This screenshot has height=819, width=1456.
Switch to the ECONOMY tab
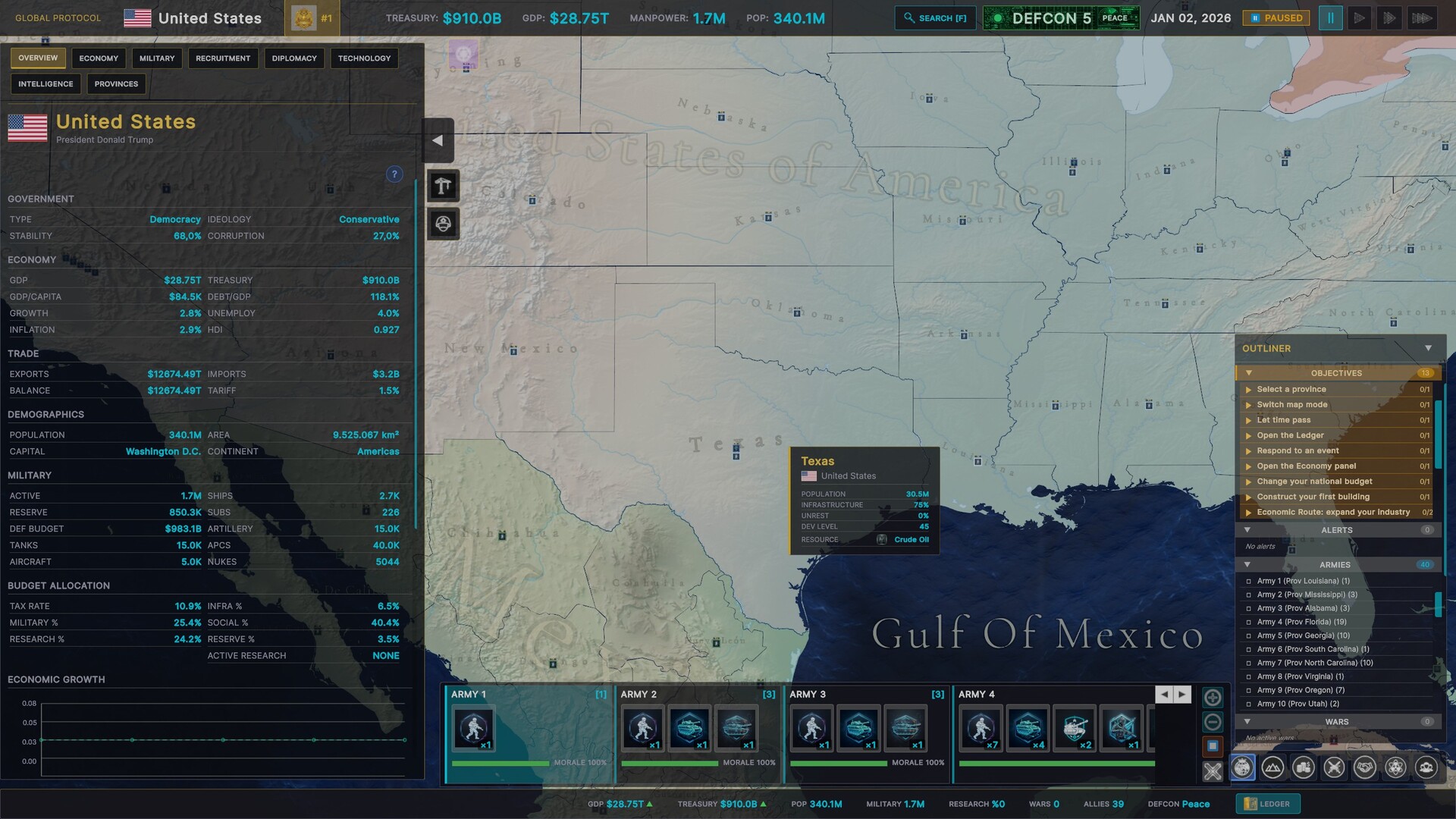point(99,58)
